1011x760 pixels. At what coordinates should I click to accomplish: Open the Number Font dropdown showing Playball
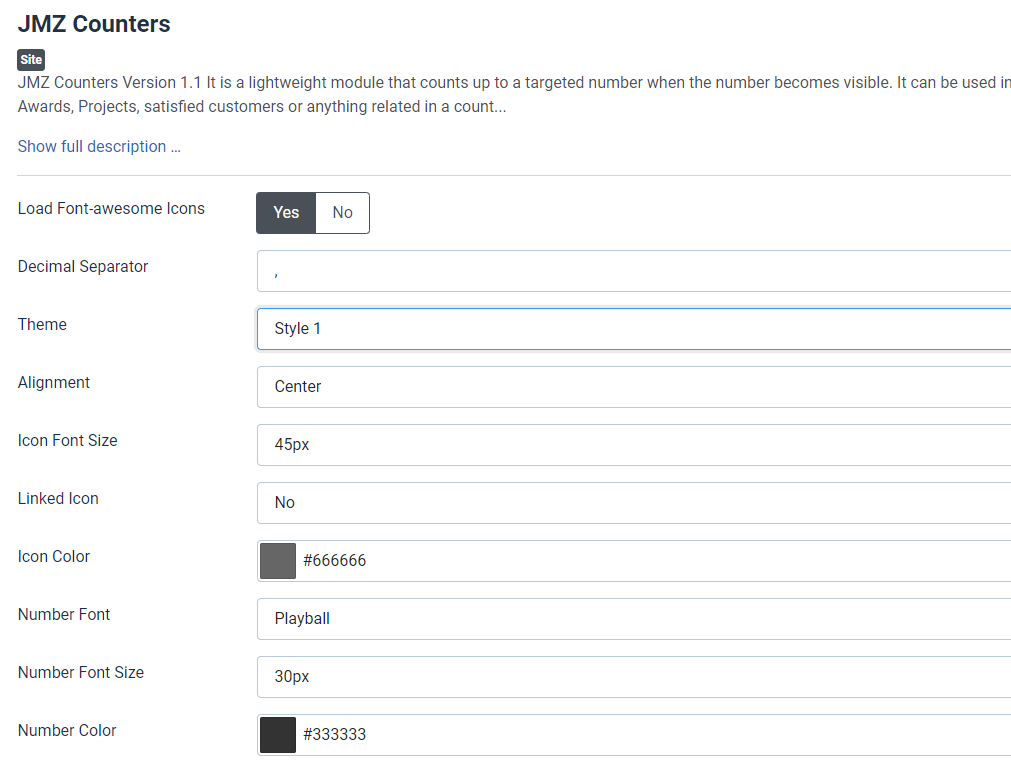click(634, 619)
